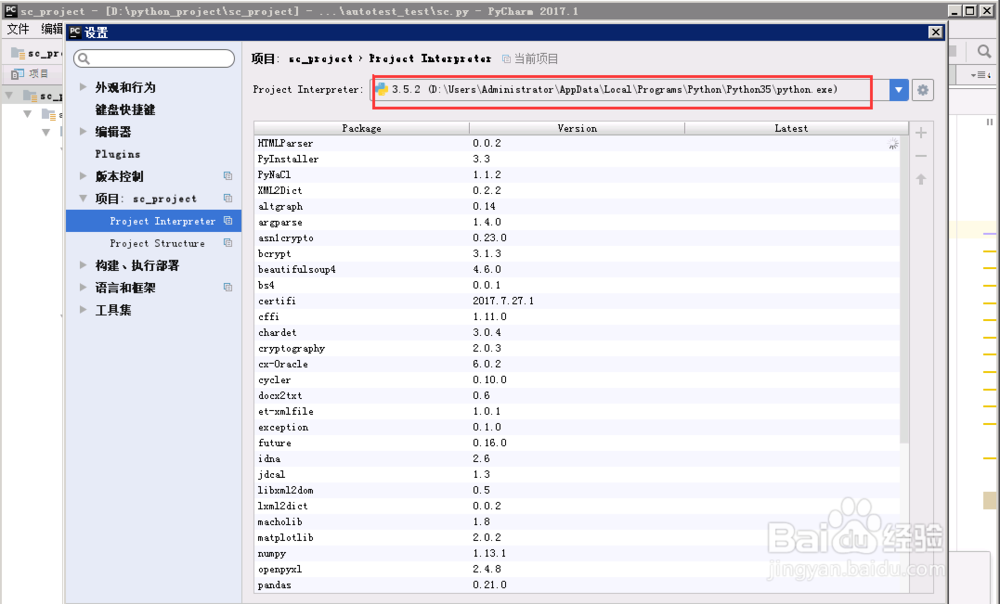Collapse the 项目: sc_project settings group
Viewport: 1000px width, 604px height.
83,198
